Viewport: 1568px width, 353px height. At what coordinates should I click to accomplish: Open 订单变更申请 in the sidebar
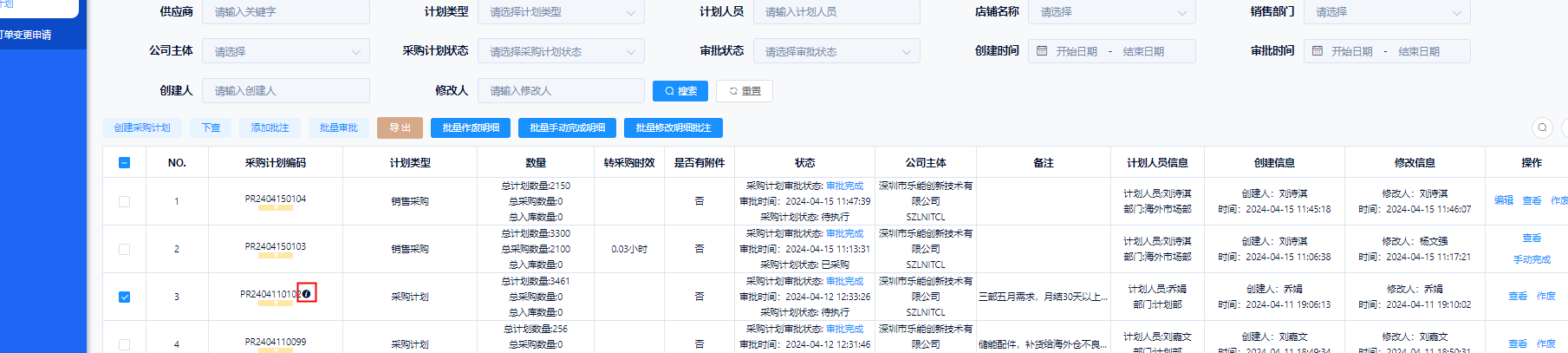(x=25, y=35)
